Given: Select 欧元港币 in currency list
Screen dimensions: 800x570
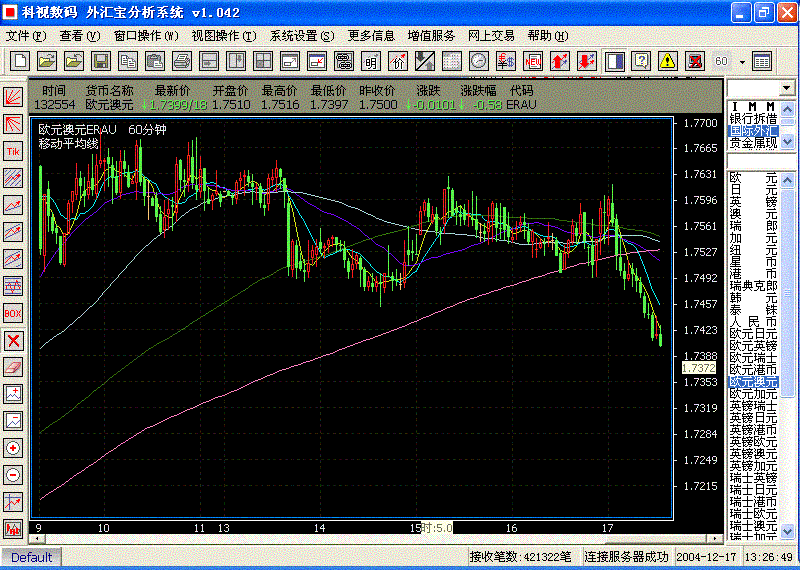Looking at the screenshot, I should pyautogui.click(x=753, y=369).
